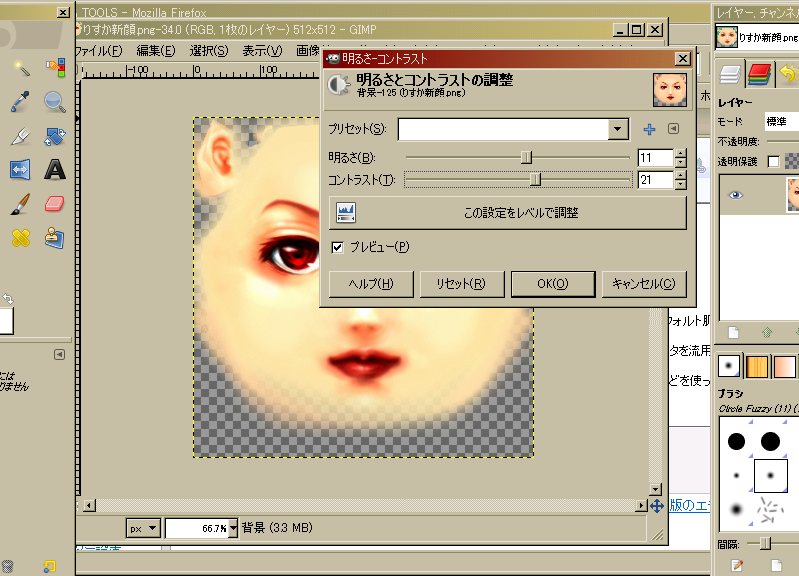Click the brightness value field showing 11
799x576 pixels.
tap(655, 158)
